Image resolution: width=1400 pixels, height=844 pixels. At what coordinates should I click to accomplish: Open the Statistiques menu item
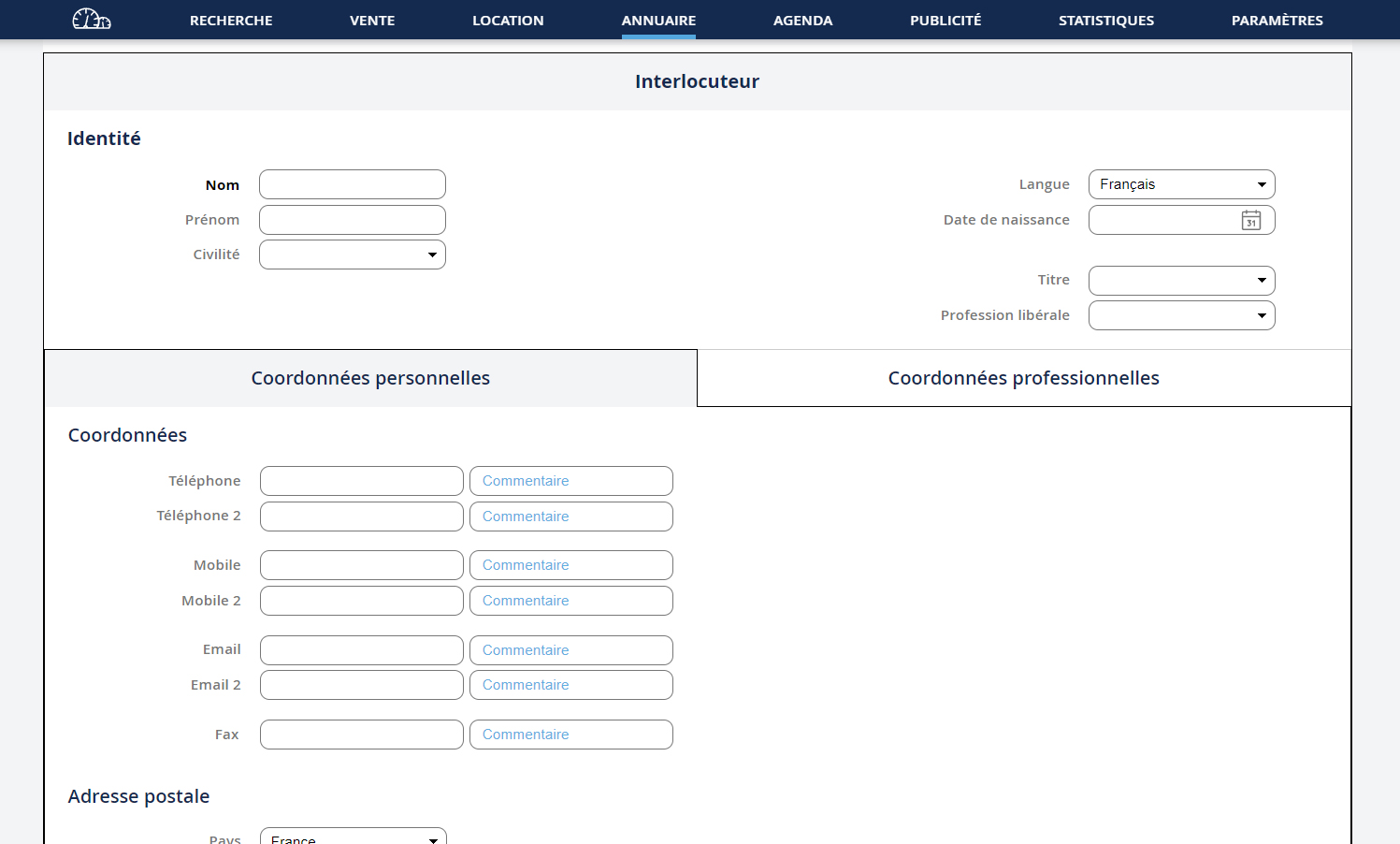(x=1105, y=21)
